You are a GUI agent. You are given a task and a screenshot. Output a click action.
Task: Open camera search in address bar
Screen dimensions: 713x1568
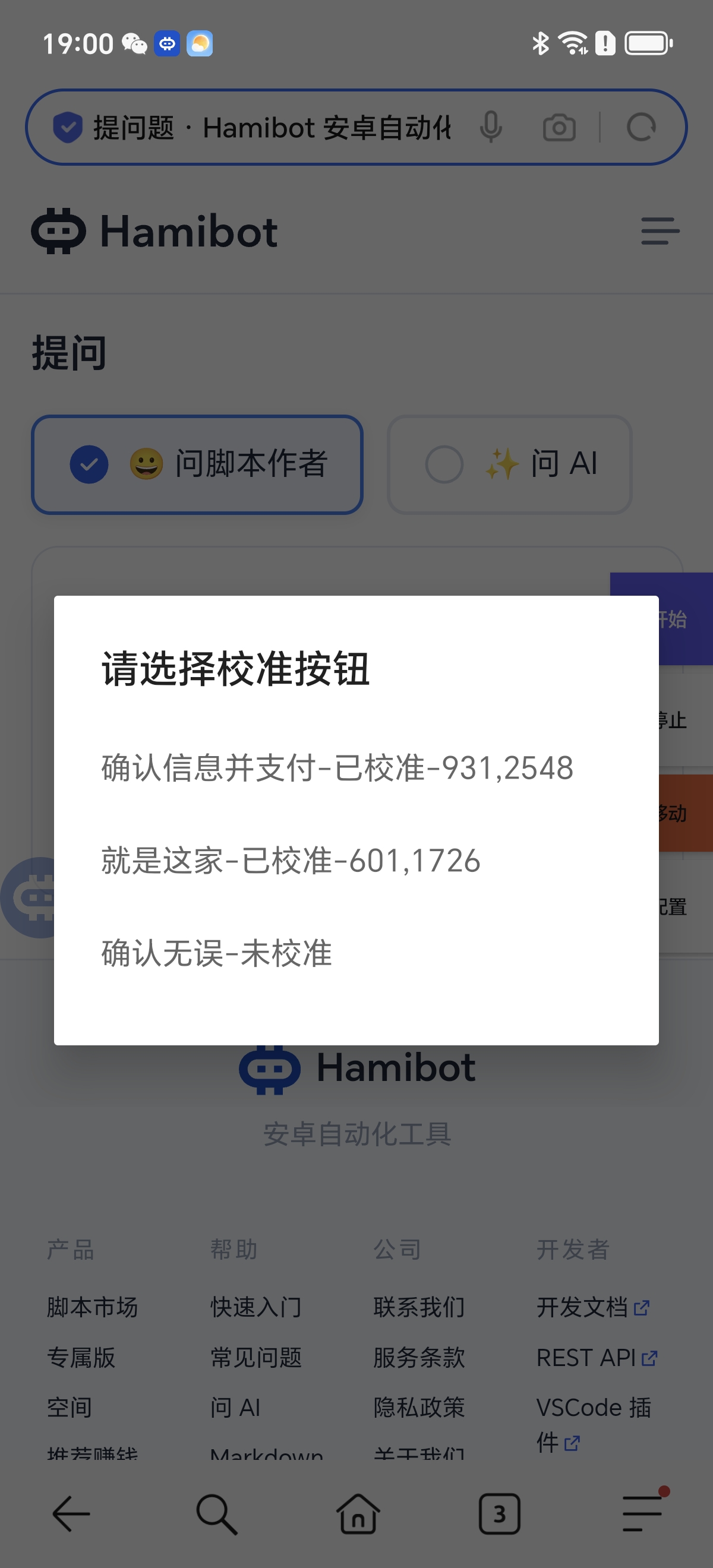pos(559,127)
